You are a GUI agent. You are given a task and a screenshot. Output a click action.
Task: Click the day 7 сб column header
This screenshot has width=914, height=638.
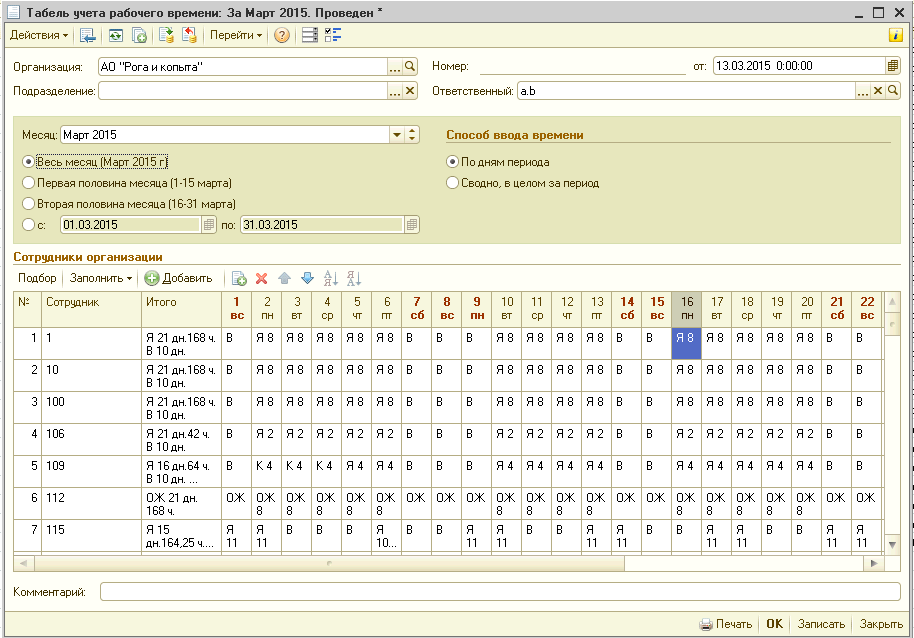[417, 309]
